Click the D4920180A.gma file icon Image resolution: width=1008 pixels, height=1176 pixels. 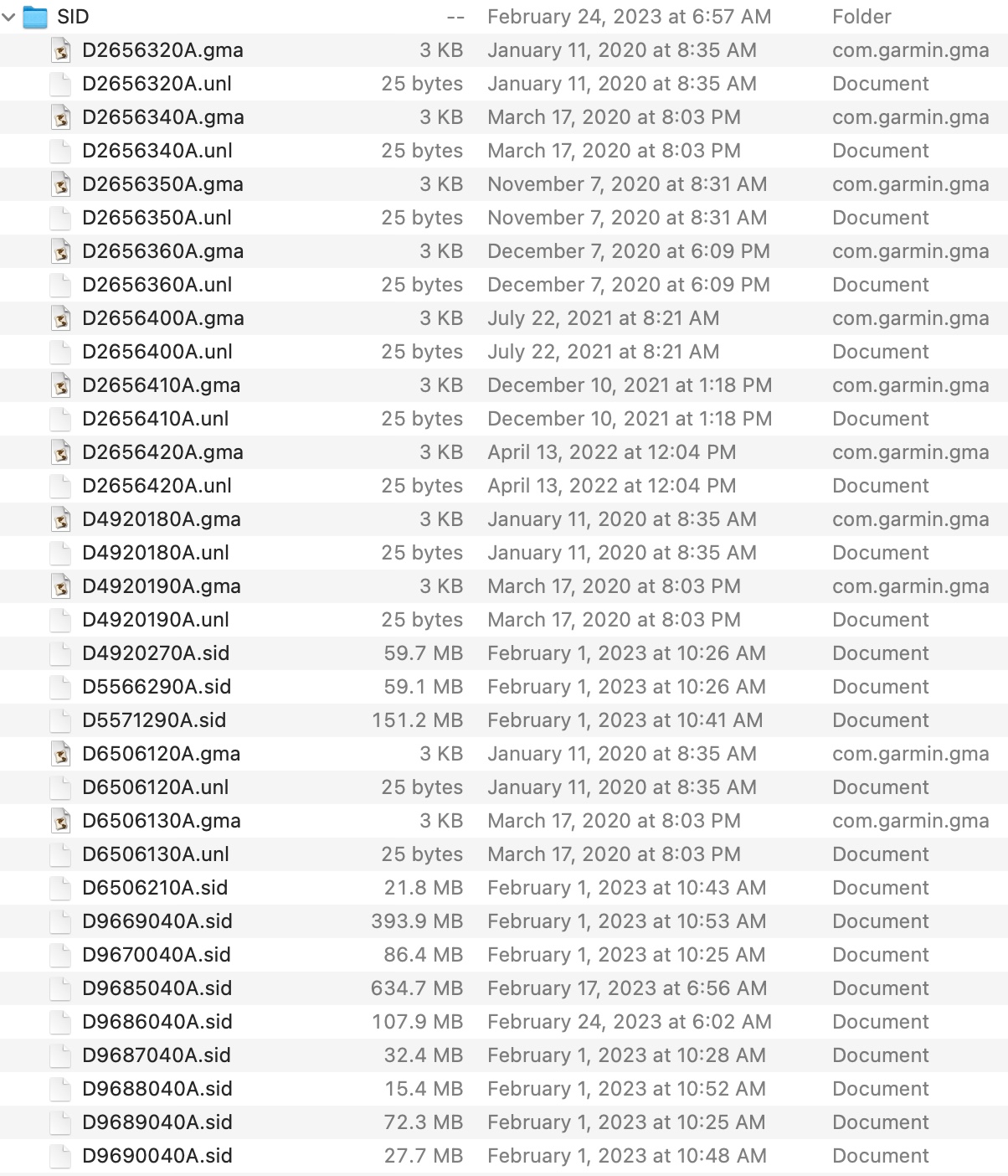[60, 519]
